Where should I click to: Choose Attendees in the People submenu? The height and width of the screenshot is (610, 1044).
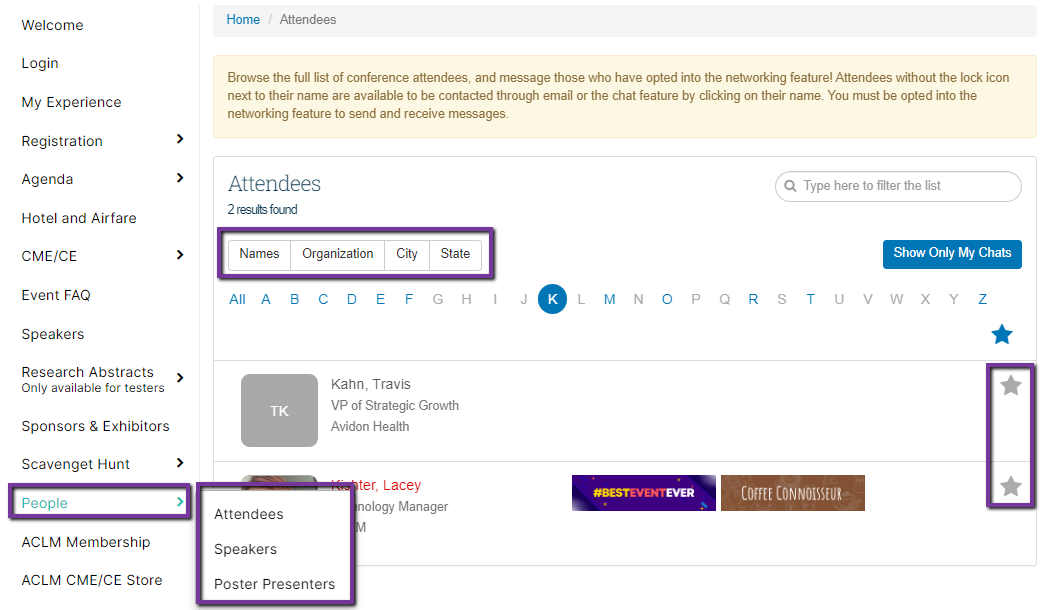pyautogui.click(x=248, y=514)
